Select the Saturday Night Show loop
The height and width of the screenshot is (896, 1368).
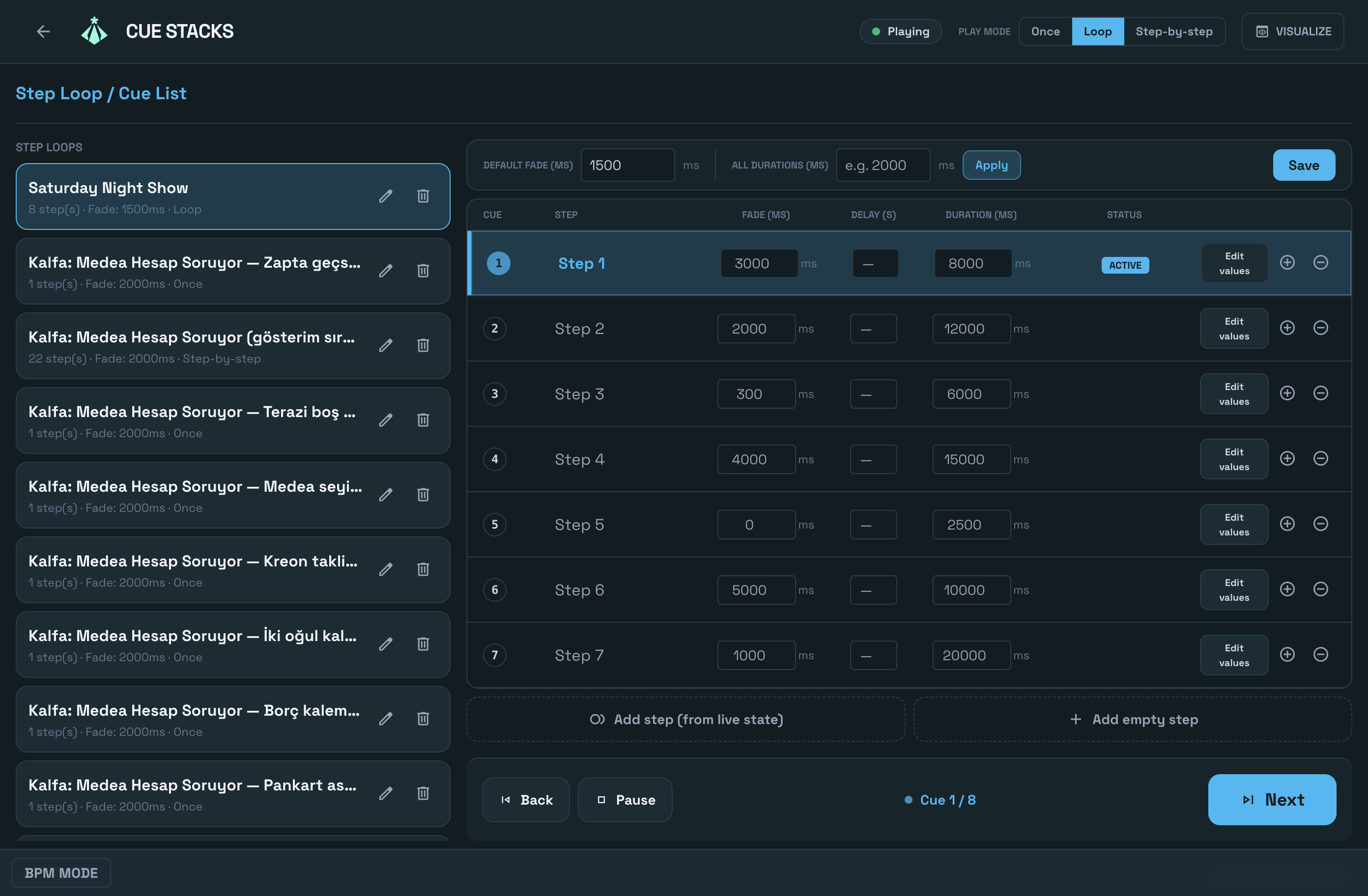233,196
